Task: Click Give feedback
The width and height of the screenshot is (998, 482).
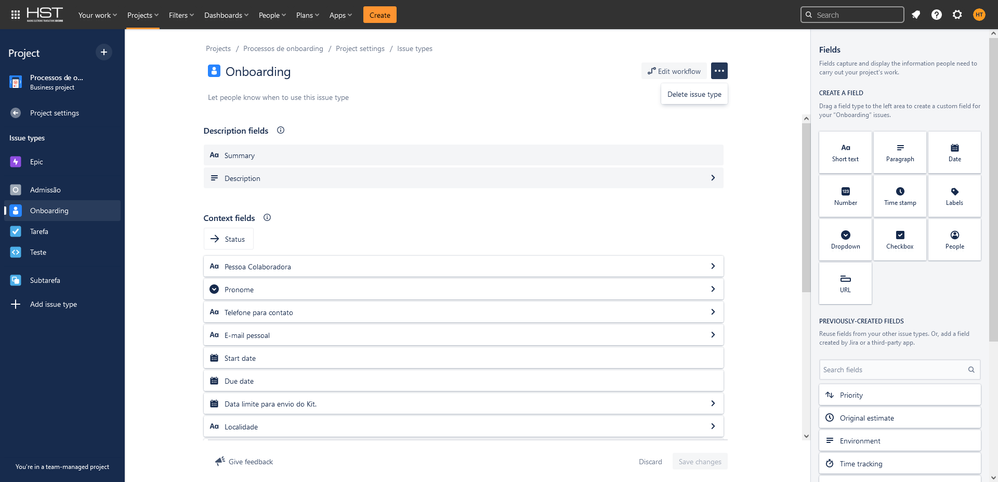Action: point(244,462)
